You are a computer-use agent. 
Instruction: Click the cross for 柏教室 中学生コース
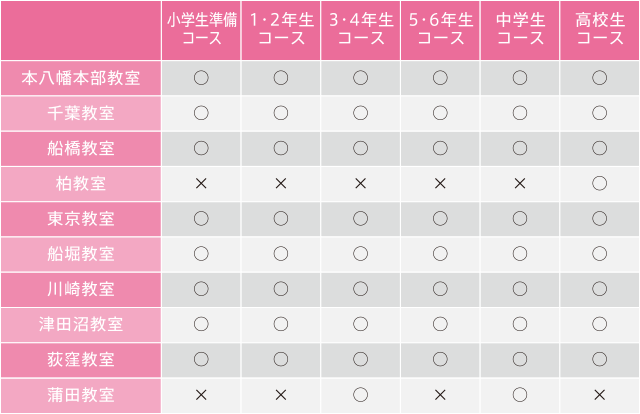(x=520, y=184)
